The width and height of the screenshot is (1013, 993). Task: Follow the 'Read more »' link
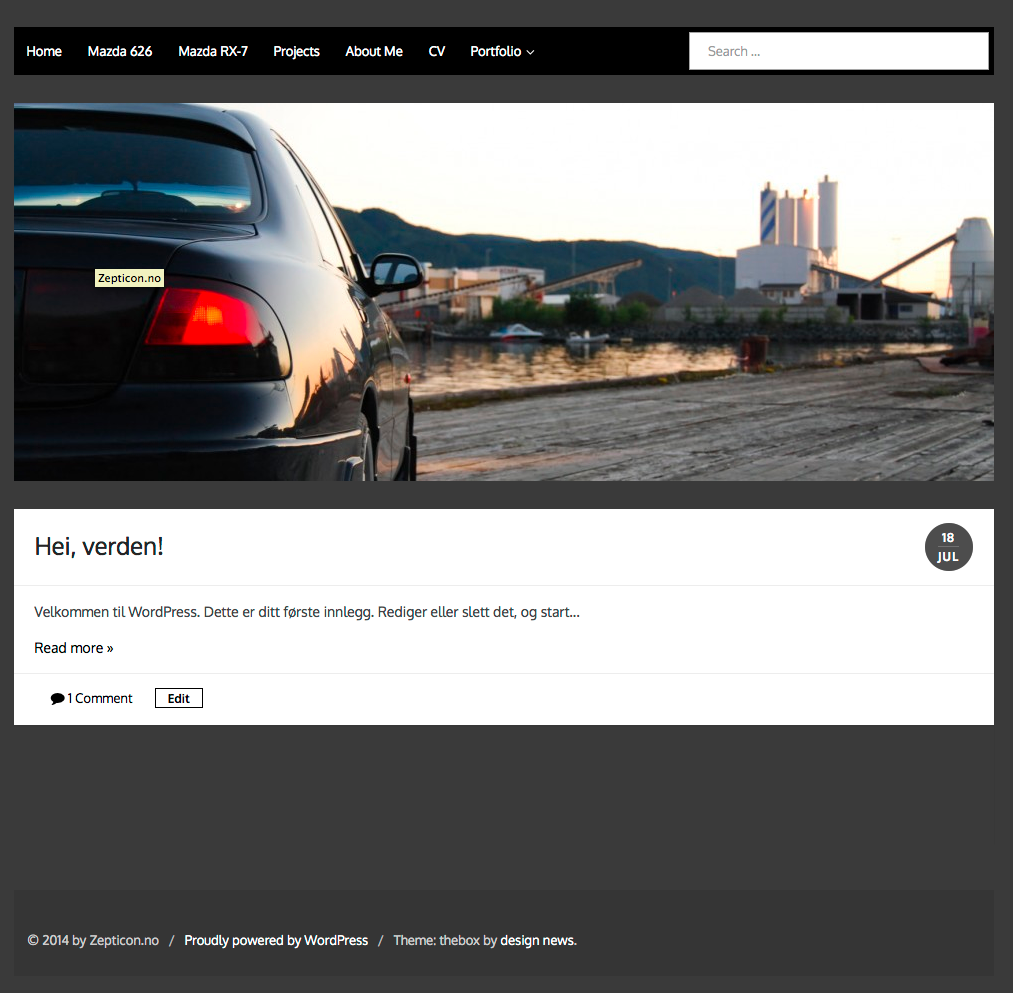74,647
